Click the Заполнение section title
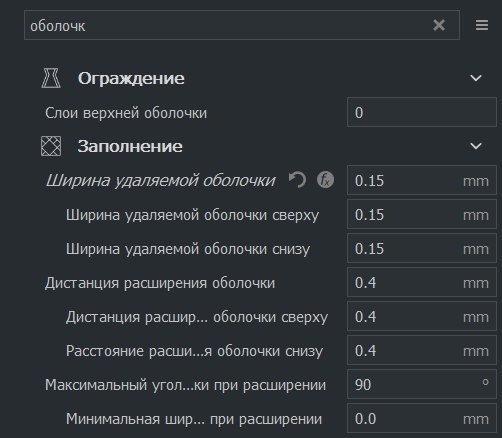 click(x=130, y=146)
